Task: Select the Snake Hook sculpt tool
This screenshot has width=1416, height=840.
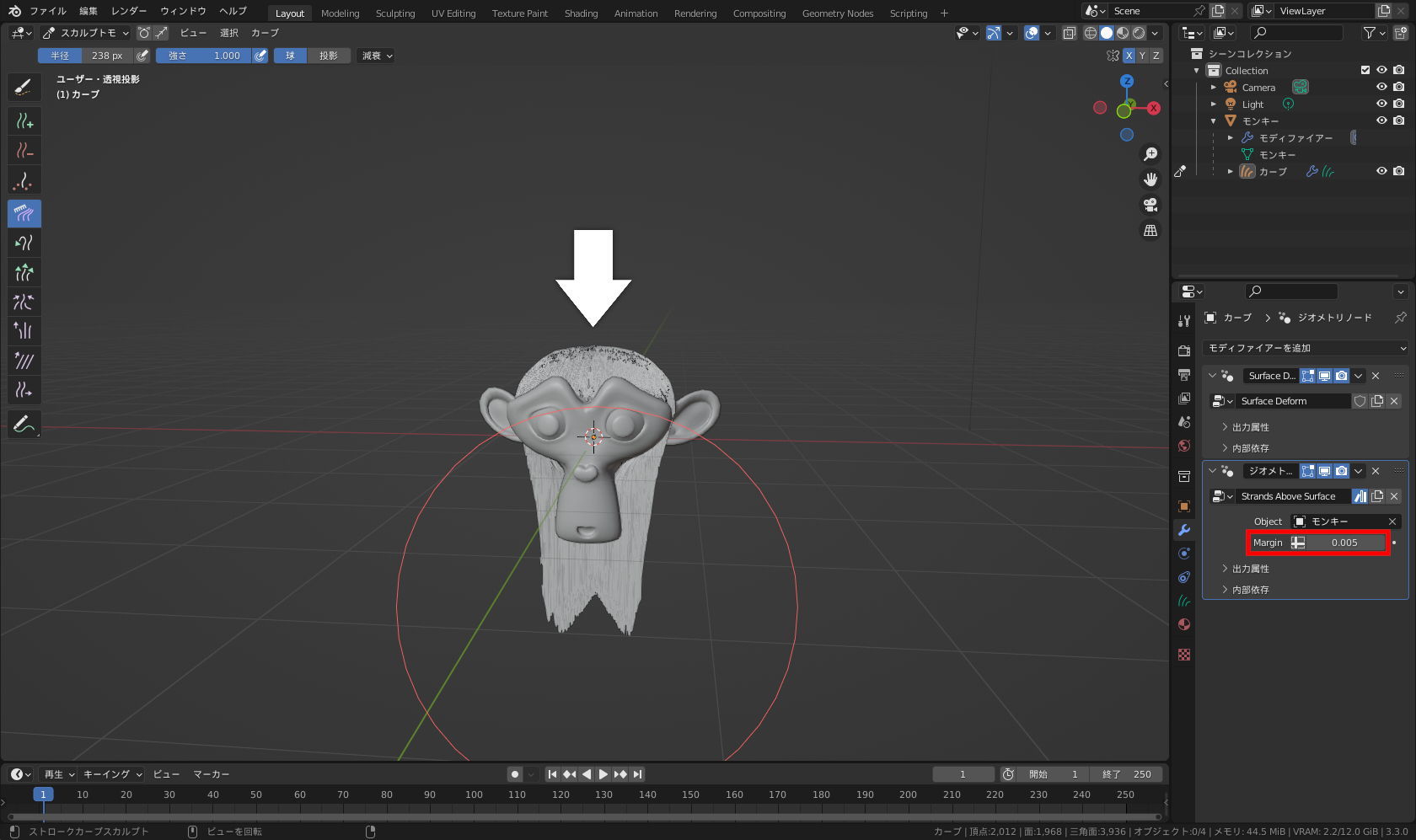Action: pos(24,243)
